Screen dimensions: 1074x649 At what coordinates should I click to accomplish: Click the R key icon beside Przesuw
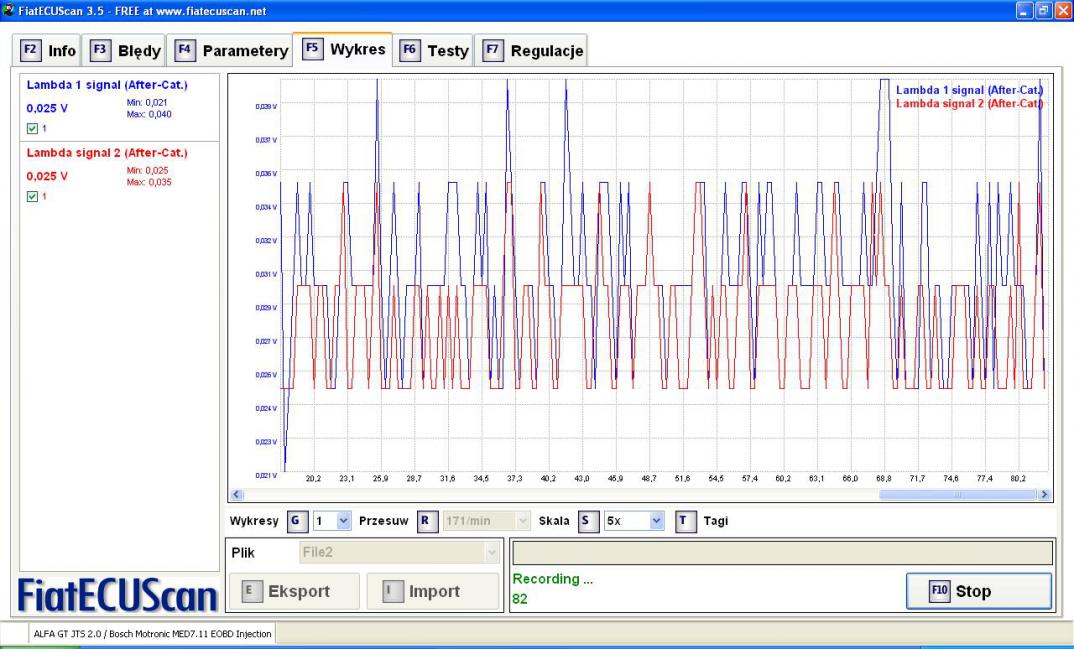point(426,521)
